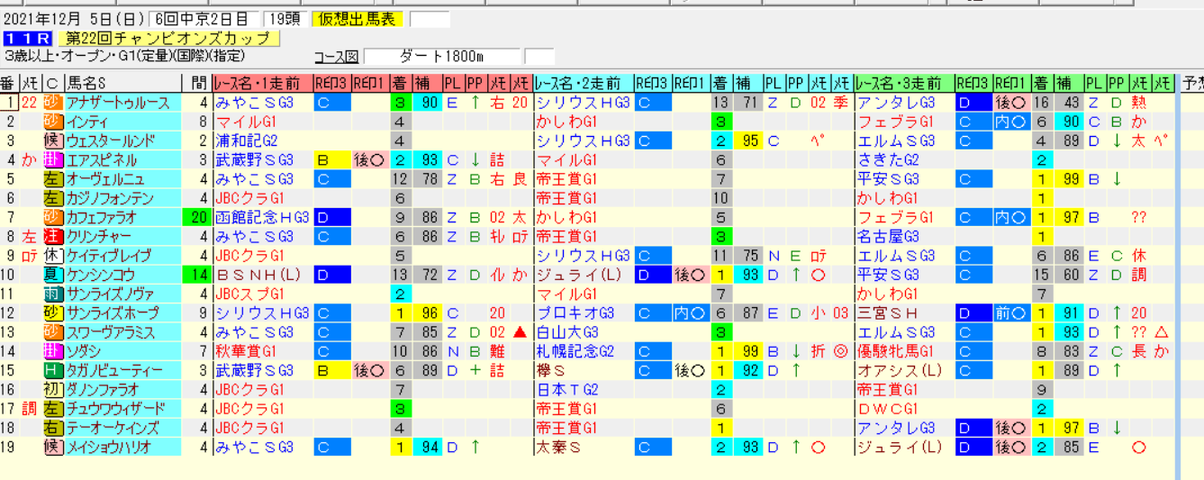Click 太秦S in メイショウハリオ's row
The width and height of the screenshot is (1204, 480).
(558, 445)
